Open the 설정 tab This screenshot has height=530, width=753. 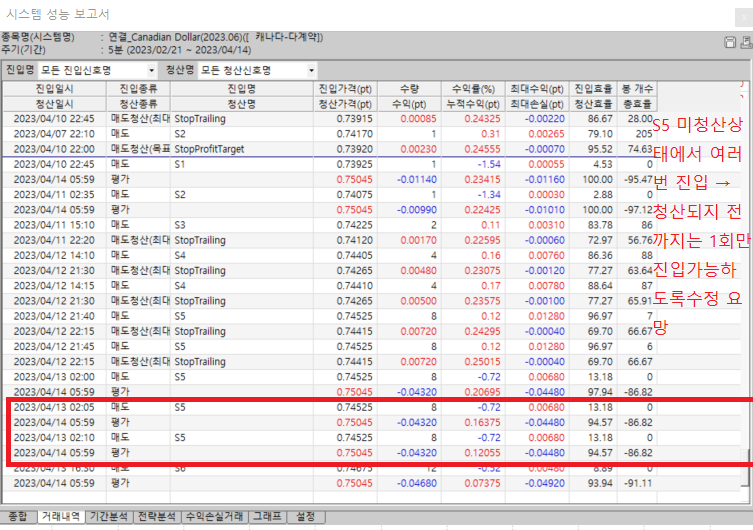pos(306,516)
